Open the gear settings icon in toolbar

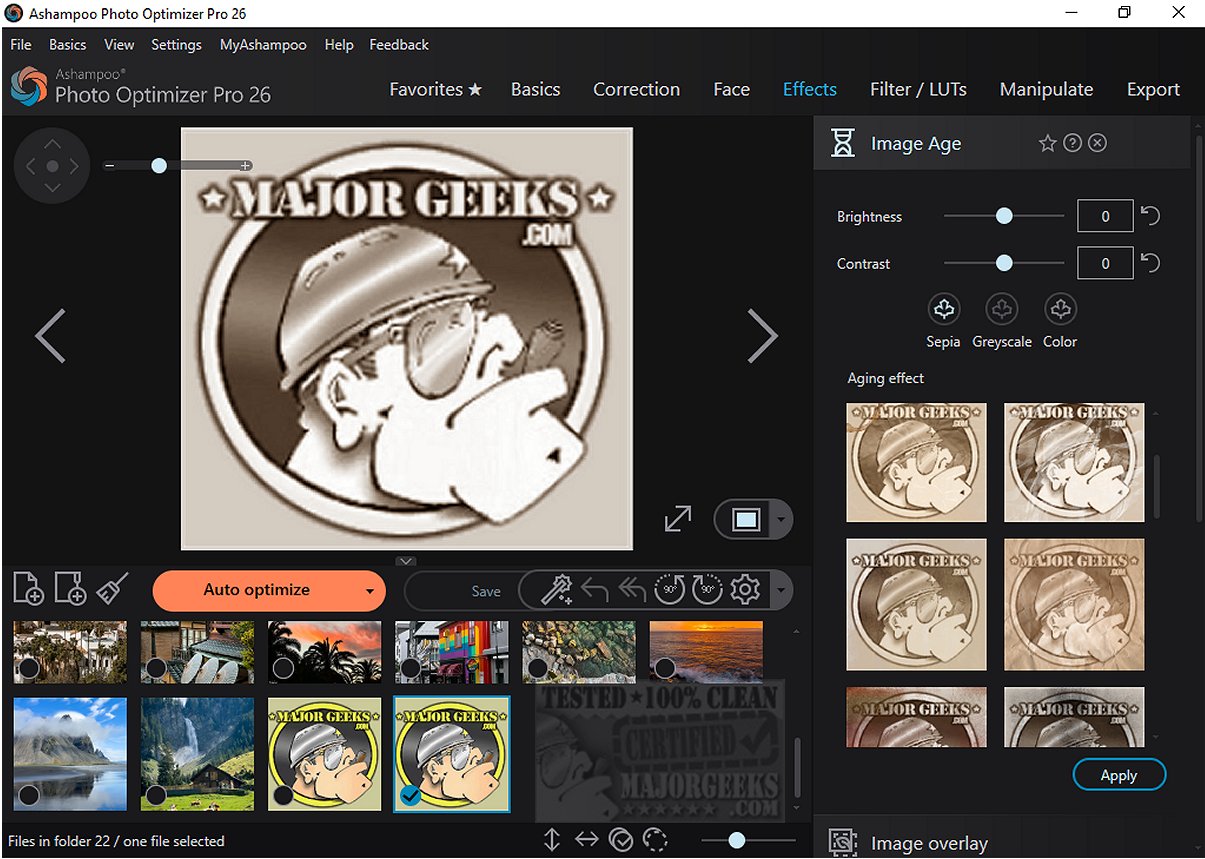(x=745, y=590)
